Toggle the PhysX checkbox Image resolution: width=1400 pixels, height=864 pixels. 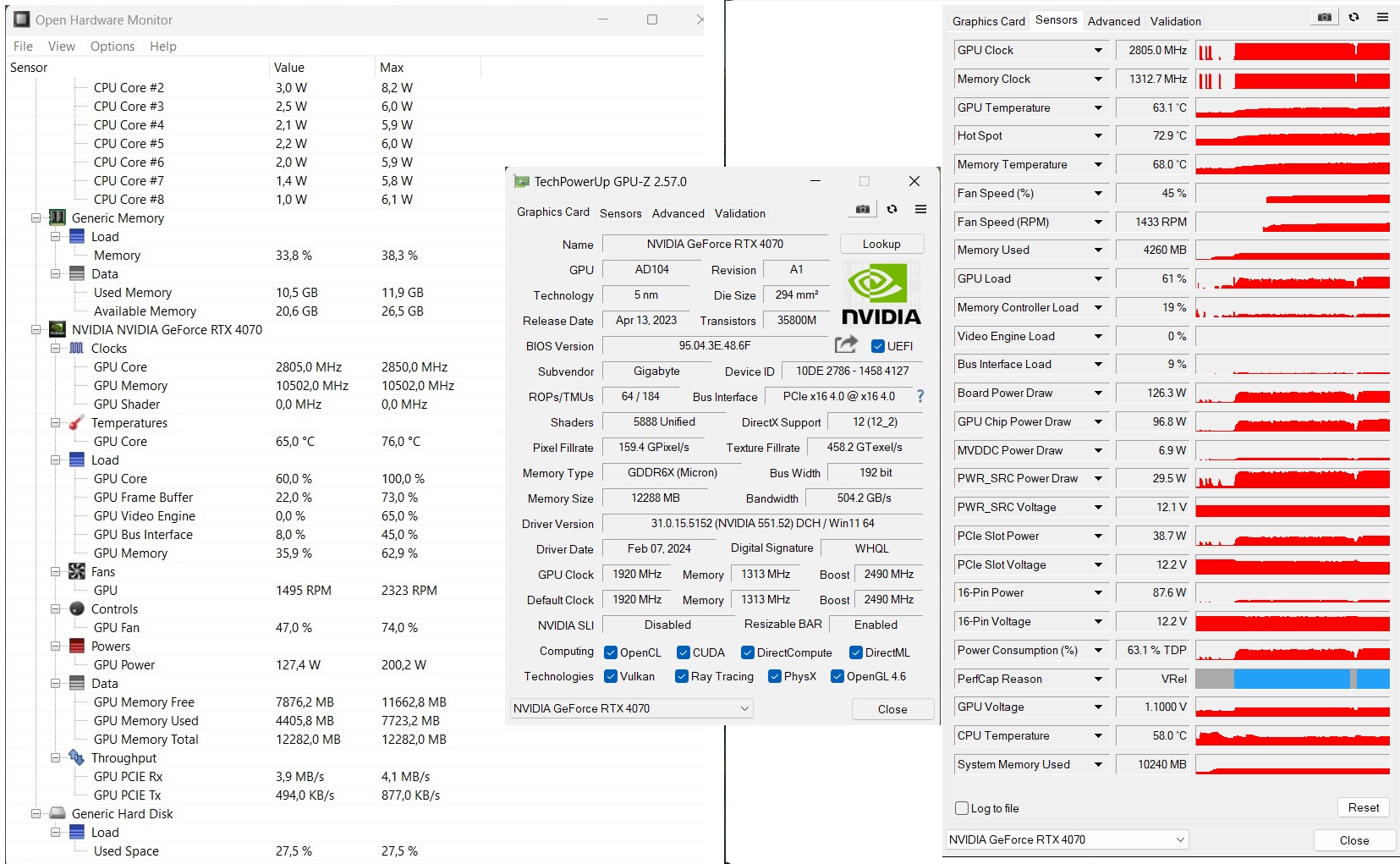pyautogui.click(x=775, y=676)
